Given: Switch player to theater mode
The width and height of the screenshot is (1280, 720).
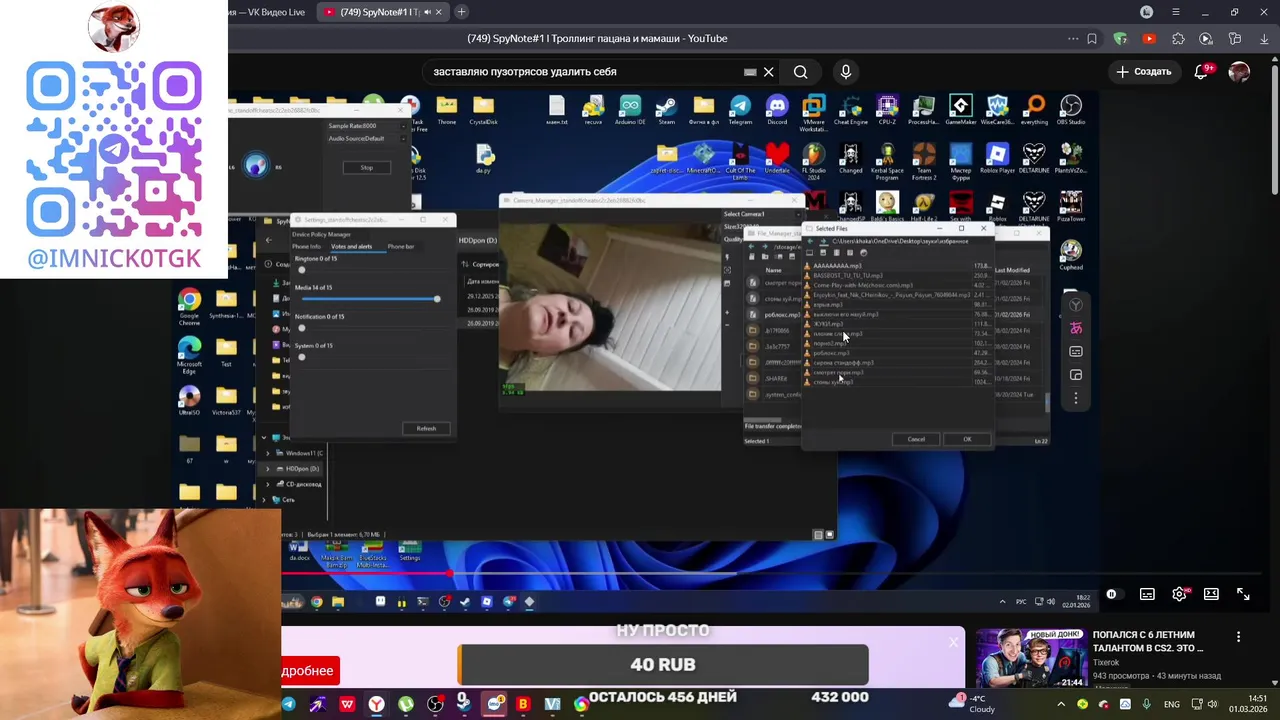Looking at the screenshot, I should (1211, 594).
